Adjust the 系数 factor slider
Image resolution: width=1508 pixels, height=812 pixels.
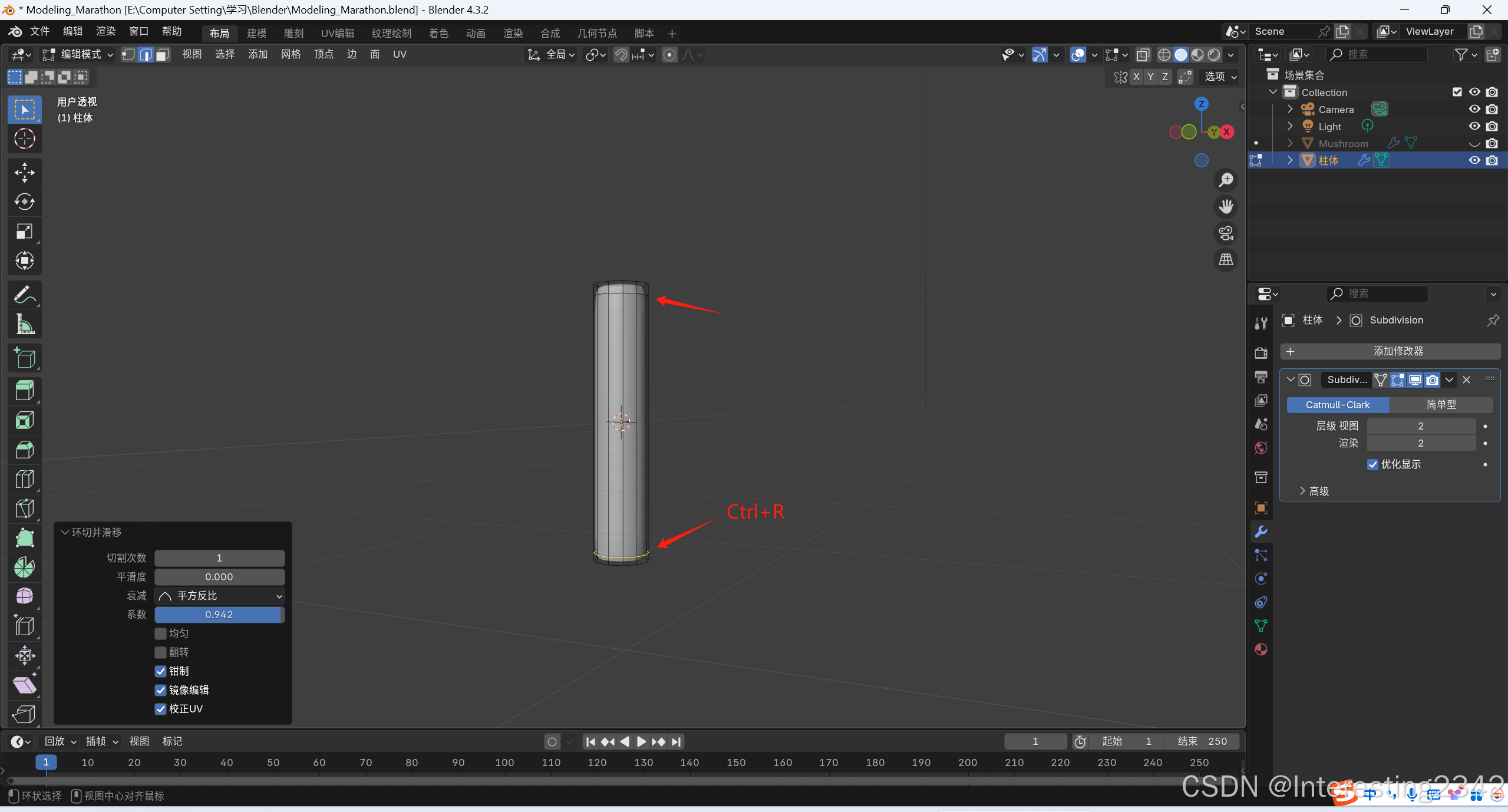click(220, 615)
